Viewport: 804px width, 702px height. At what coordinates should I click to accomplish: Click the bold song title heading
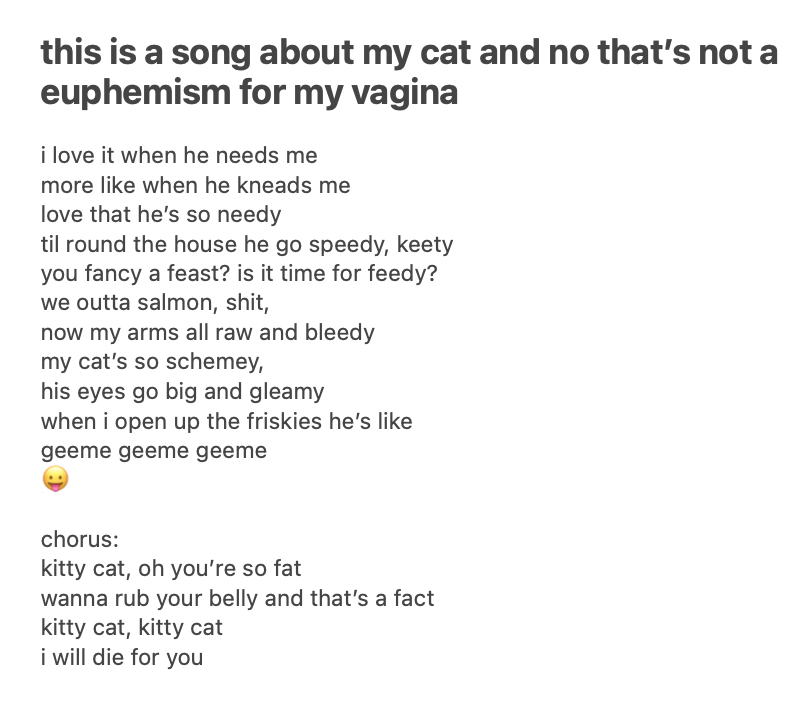(409, 72)
